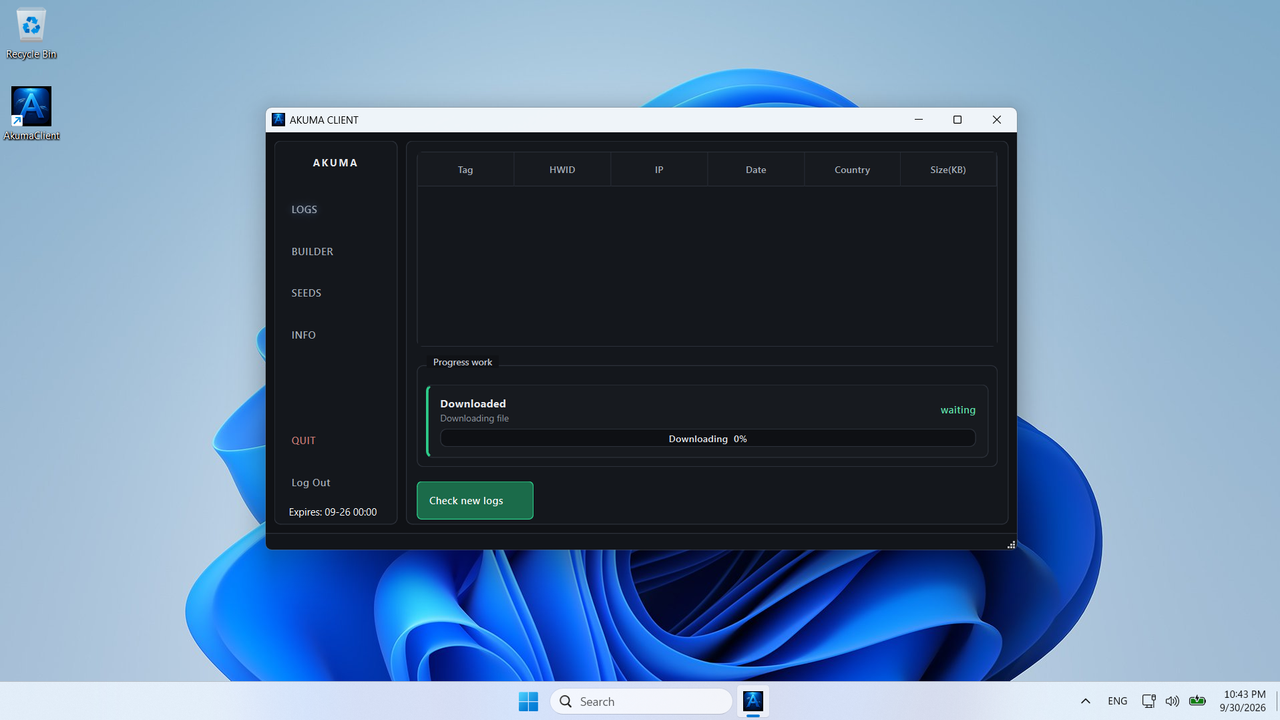Screen dimensions: 1280x720
Task: Open the ENG language indicator
Action: coord(1117,701)
